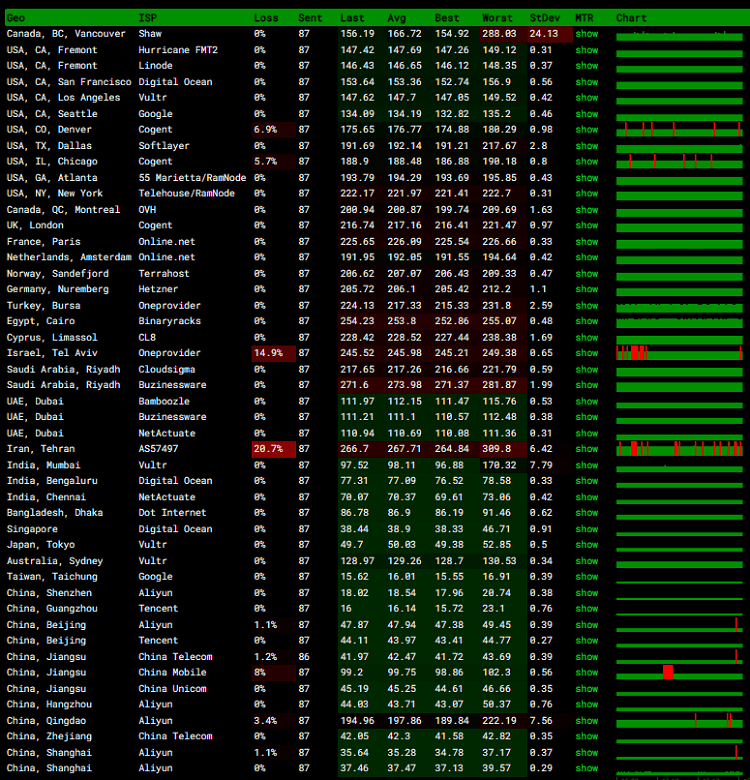Click the Last column header

tap(352, 18)
